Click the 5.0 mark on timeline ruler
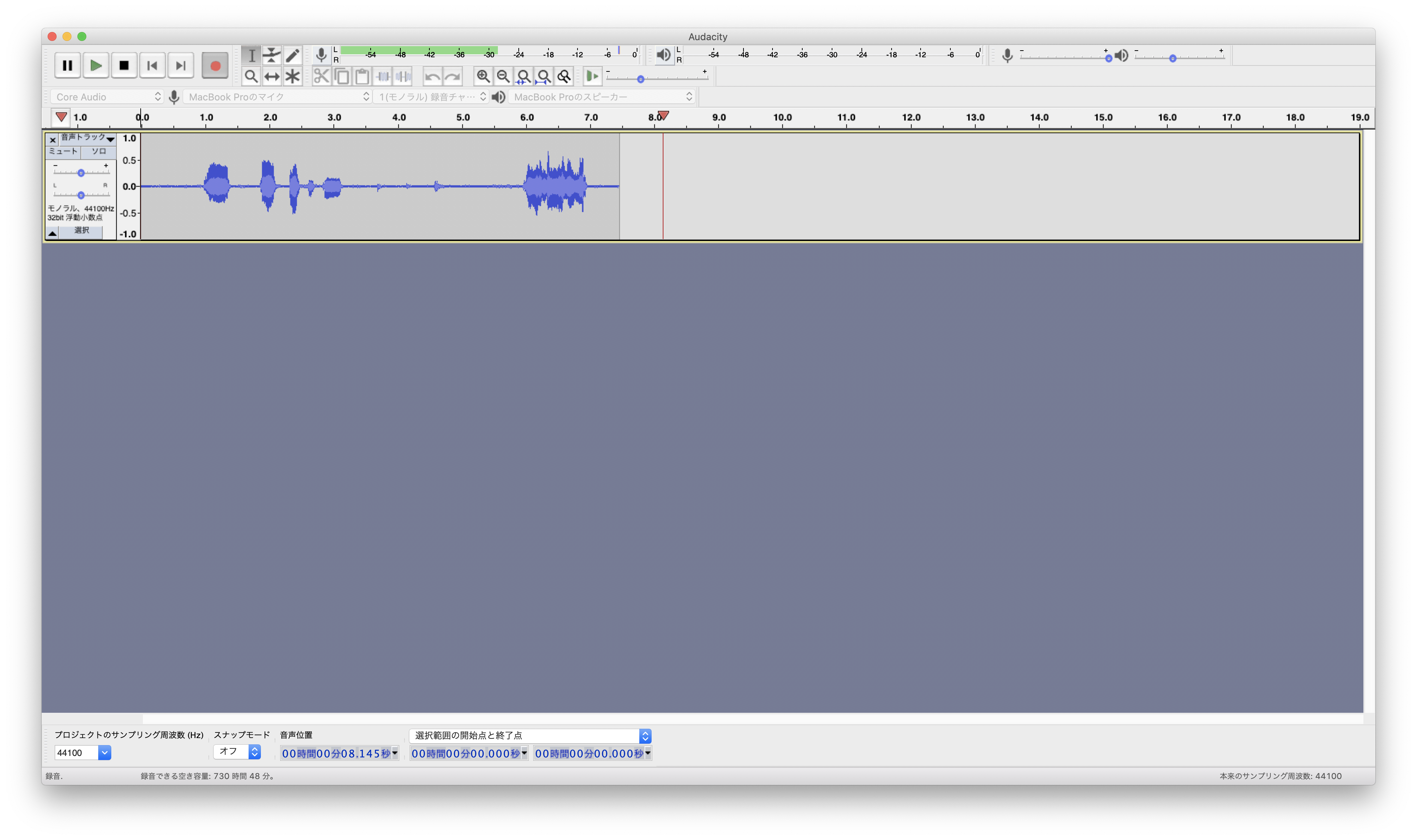Screen dimensions: 1417x840 pyautogui.click(x=463, y=118)
